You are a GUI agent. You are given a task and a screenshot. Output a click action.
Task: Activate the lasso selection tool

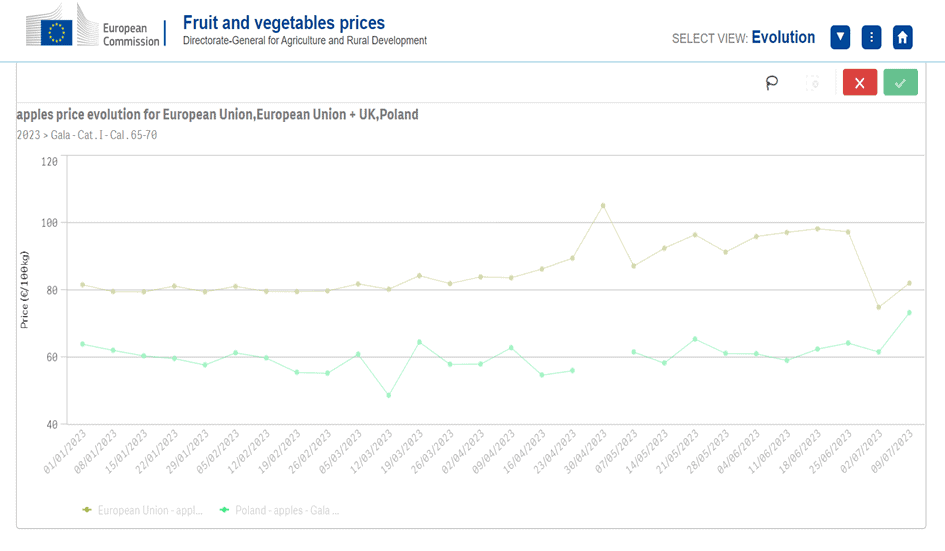point(771,83)
